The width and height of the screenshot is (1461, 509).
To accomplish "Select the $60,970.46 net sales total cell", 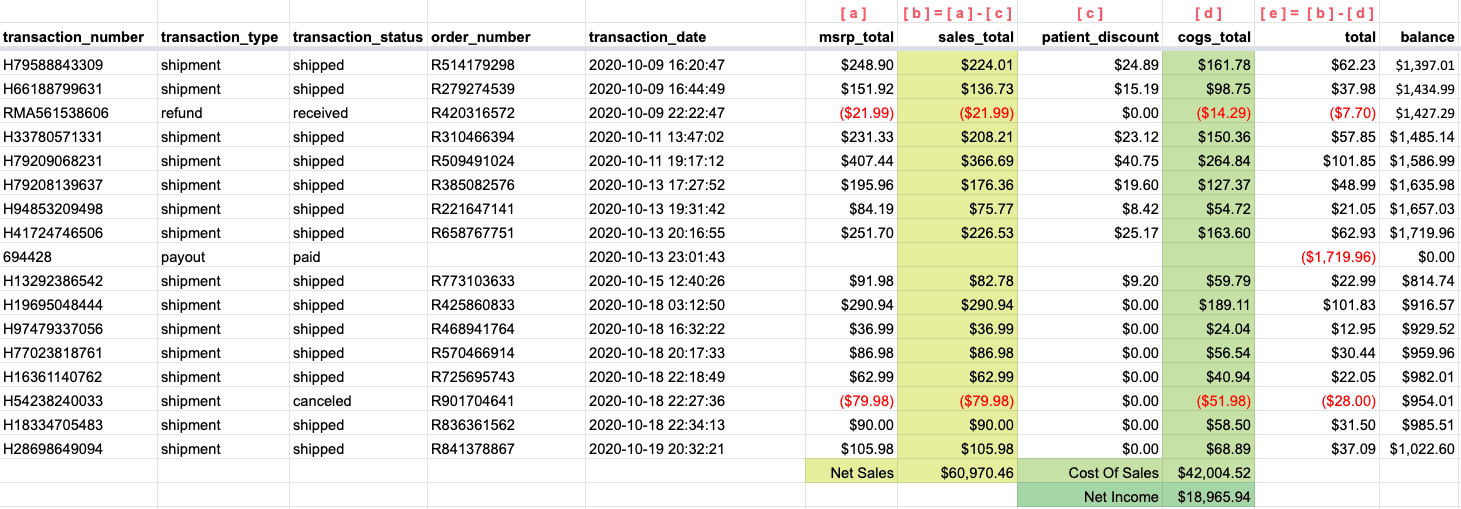I will (957, 473).
